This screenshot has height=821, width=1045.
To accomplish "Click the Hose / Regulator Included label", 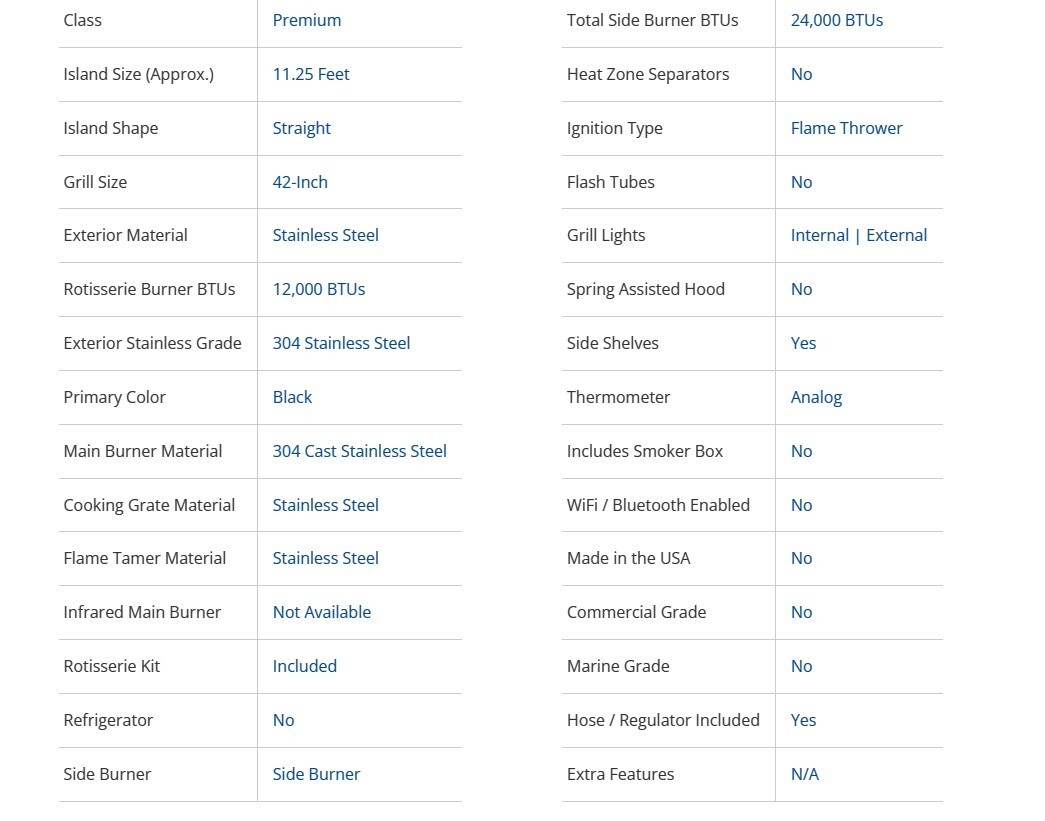I will point(663,720).
